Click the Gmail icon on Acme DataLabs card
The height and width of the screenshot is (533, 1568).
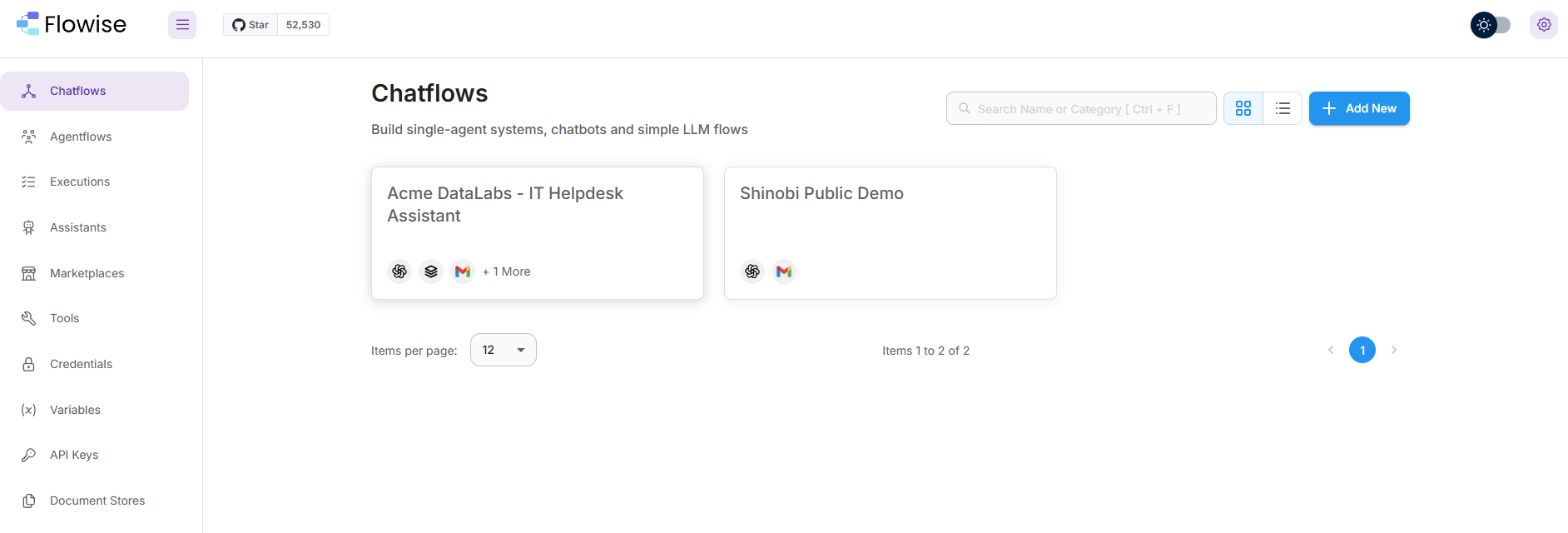[463, 271]
